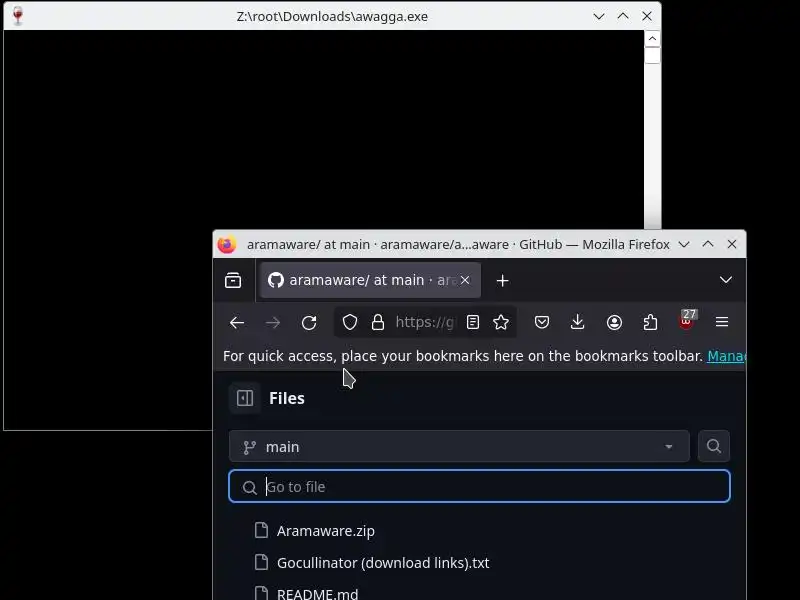This screenshot has height=600, width=800.
Task: Bookmark this page with the star icon
Action: point(501,322)
